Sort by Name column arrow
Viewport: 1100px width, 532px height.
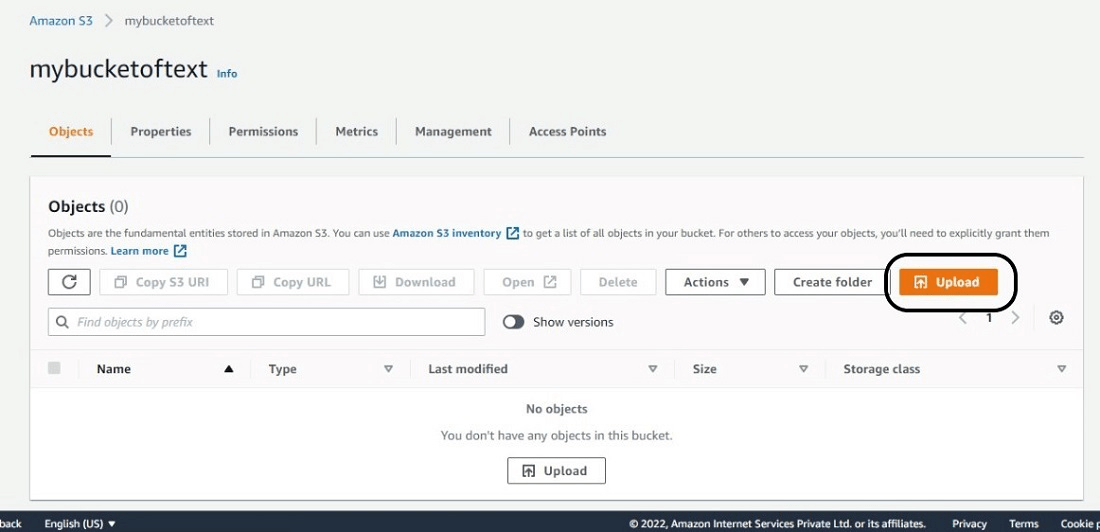click(x=228, y=369)
